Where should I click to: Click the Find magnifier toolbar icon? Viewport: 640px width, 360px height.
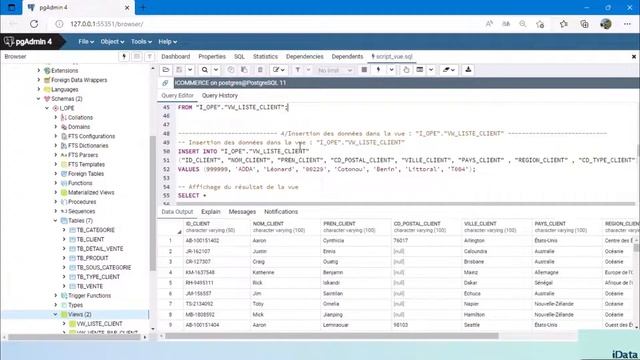coord(205,70)
